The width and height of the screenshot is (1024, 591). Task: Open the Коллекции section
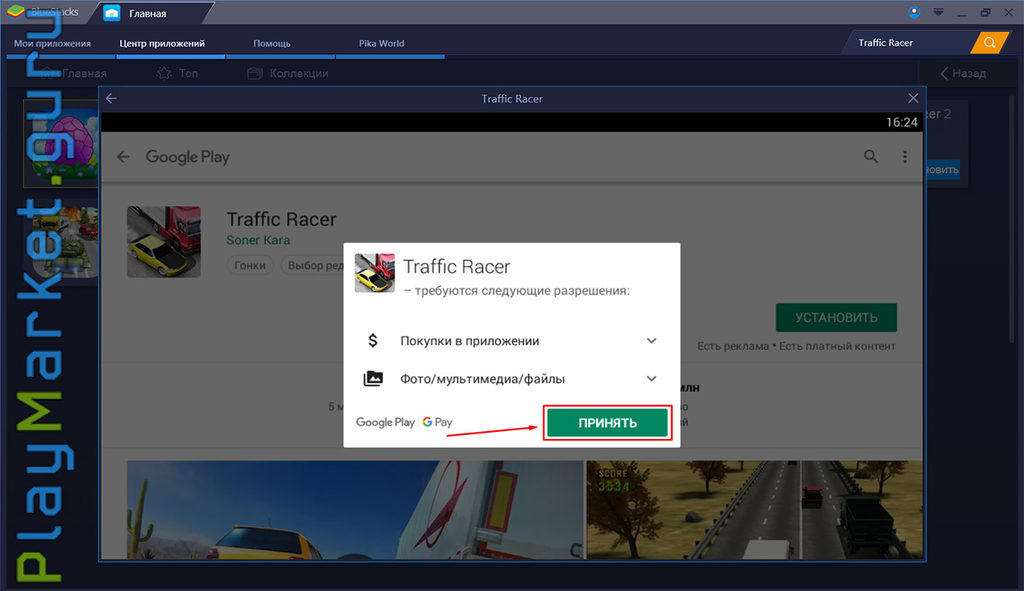pos(288,73)
